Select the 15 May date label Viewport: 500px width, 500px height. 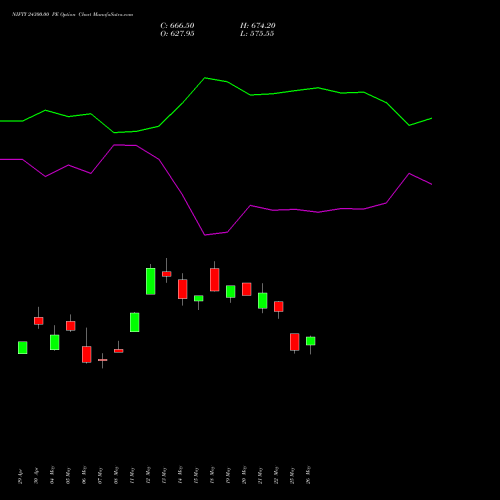[197, 475]
